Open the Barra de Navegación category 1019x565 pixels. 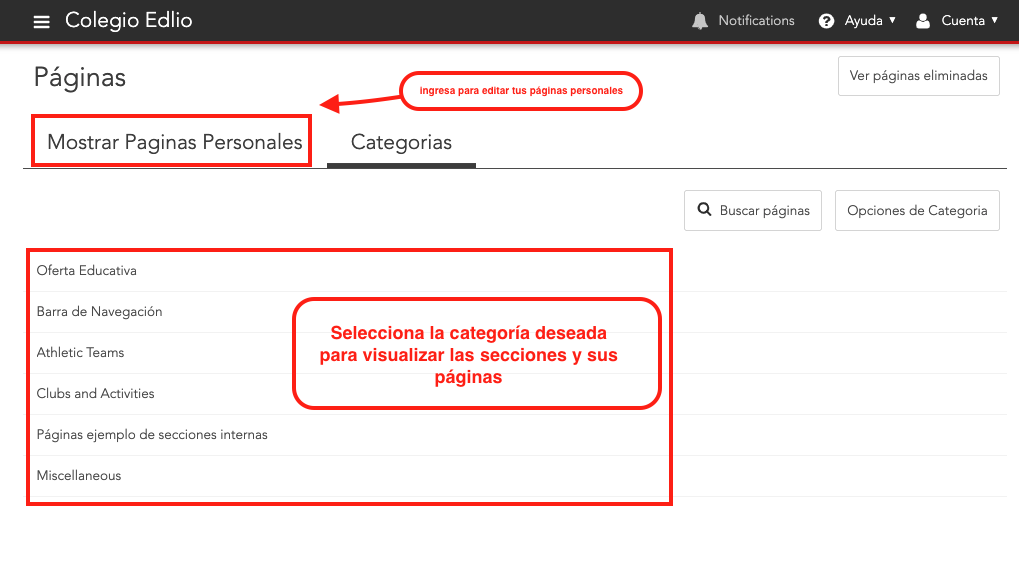pyautogui.click(x=99, y=312)
